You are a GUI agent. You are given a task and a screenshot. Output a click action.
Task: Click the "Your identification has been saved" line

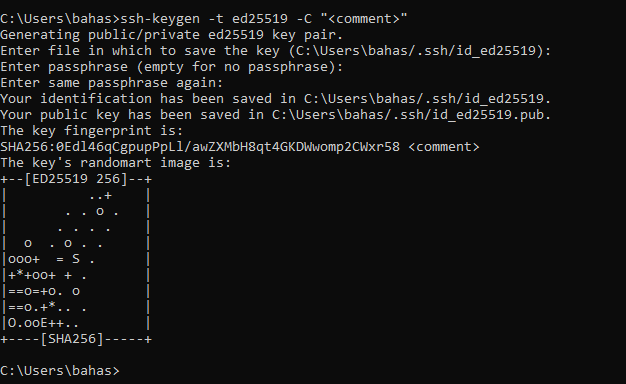coord(275,99)
